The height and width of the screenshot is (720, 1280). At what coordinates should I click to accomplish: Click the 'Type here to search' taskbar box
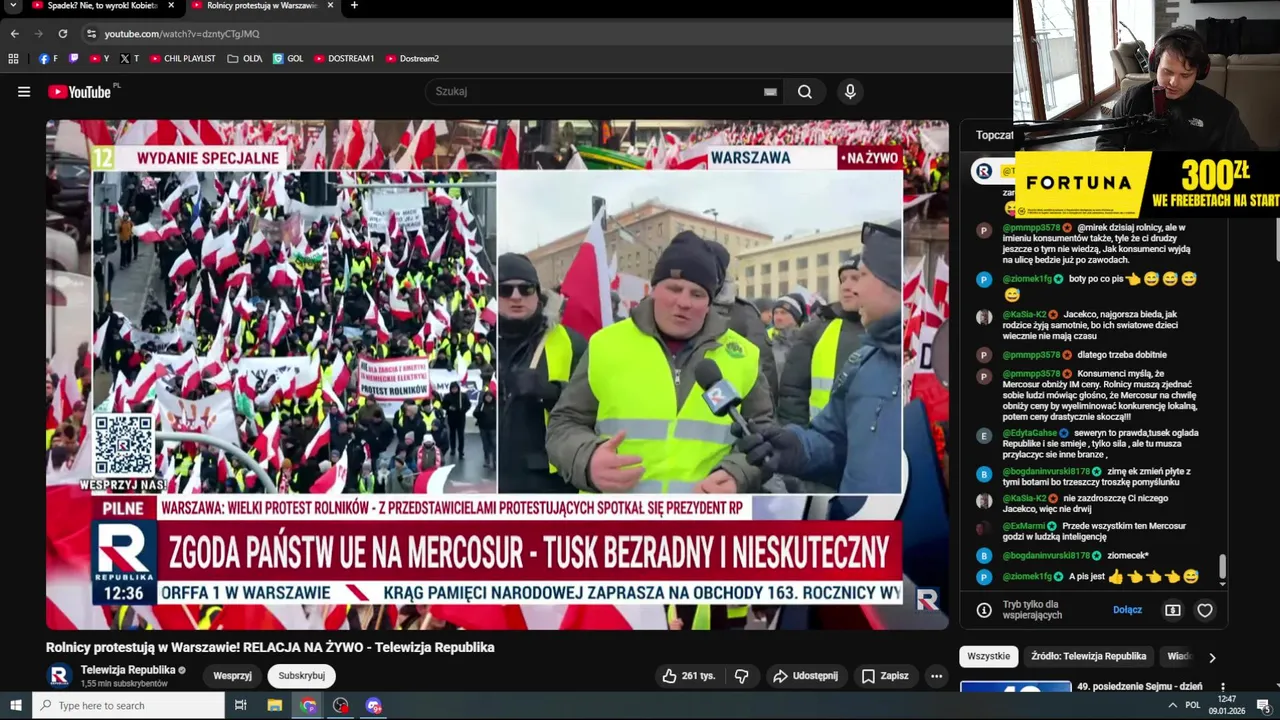(x=128, y=706)
